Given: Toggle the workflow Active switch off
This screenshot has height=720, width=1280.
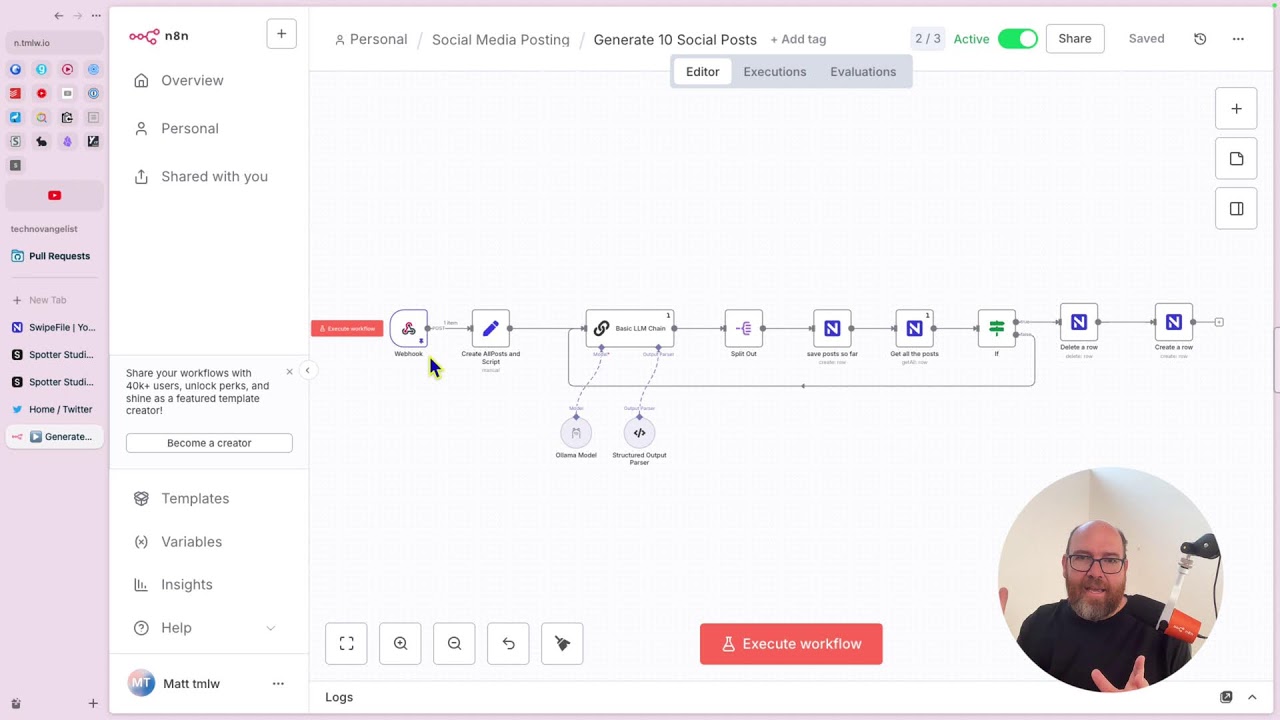Looking at the screenshot, I should (x=1017, y=39).
